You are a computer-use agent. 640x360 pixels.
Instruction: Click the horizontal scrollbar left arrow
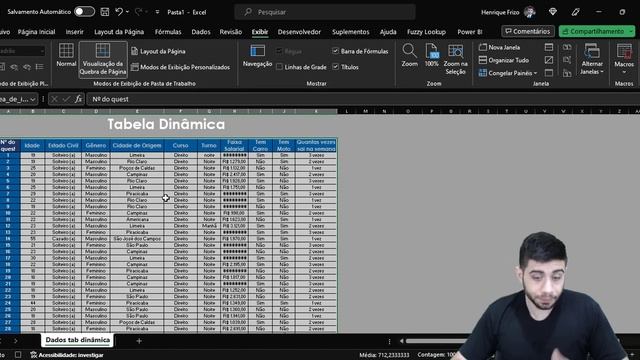pos(402,341)
